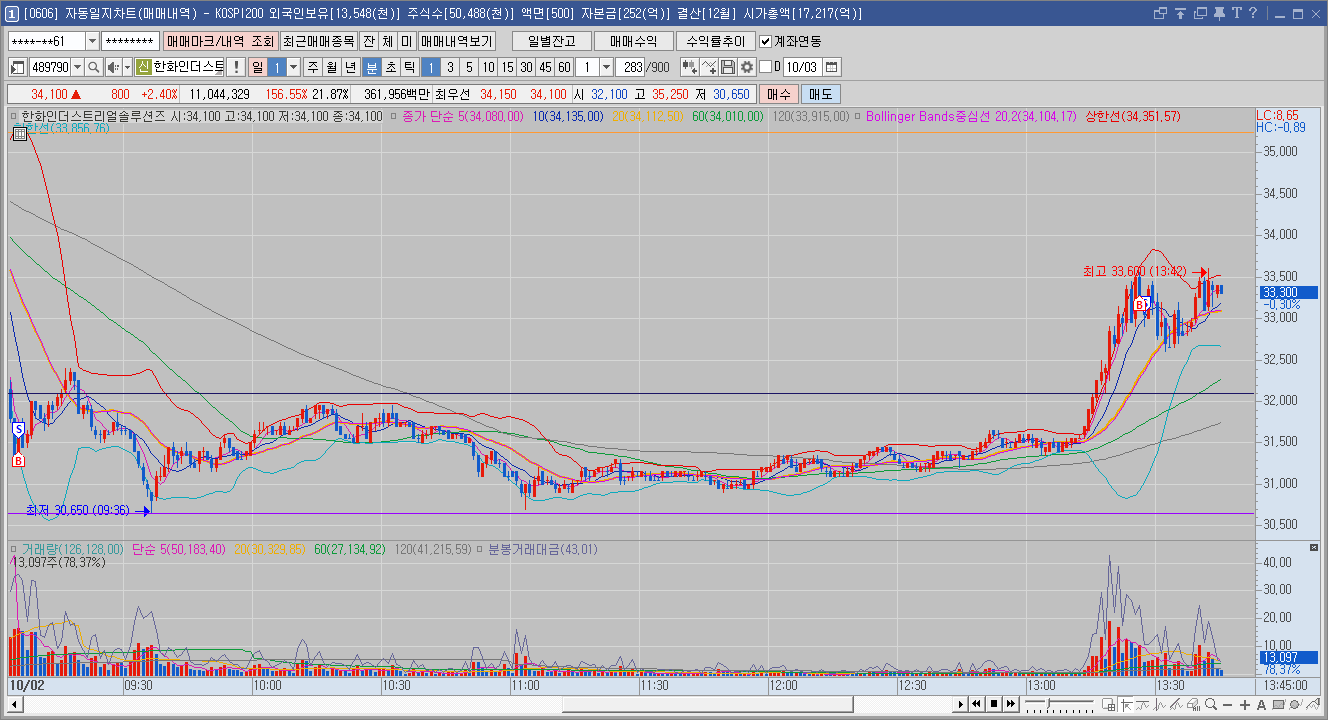Select the 월 monthly period toggle
This screenshot has height=720, width=1328.
(331, 67)
